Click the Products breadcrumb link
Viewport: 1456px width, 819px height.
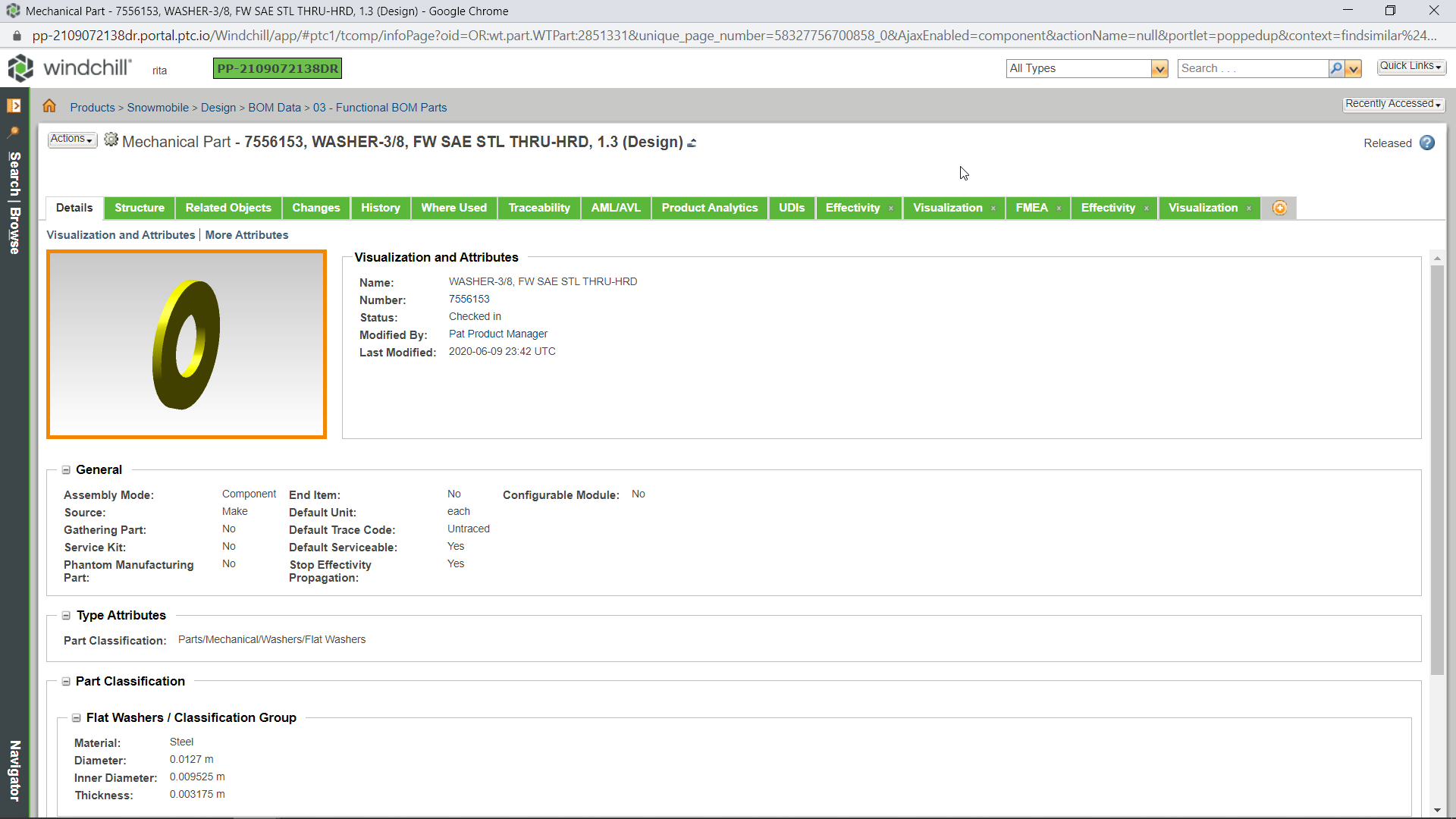(x=93, y=108)
